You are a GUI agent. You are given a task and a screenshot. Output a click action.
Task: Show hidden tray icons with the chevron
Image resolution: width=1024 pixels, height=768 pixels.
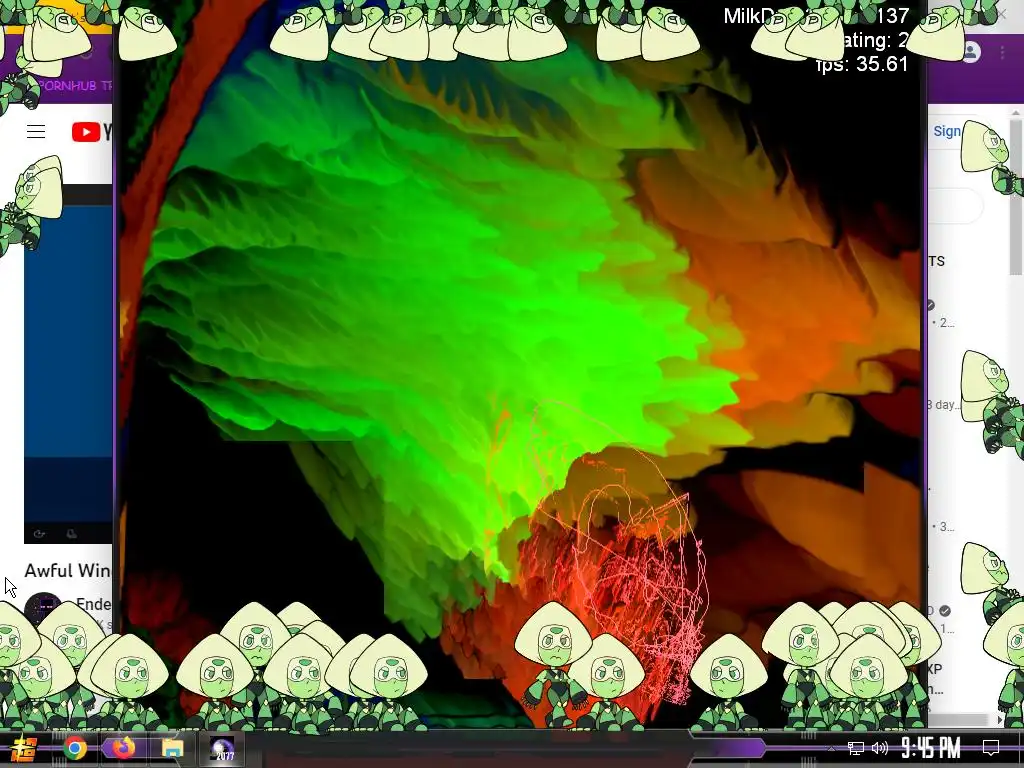(831, 748)
